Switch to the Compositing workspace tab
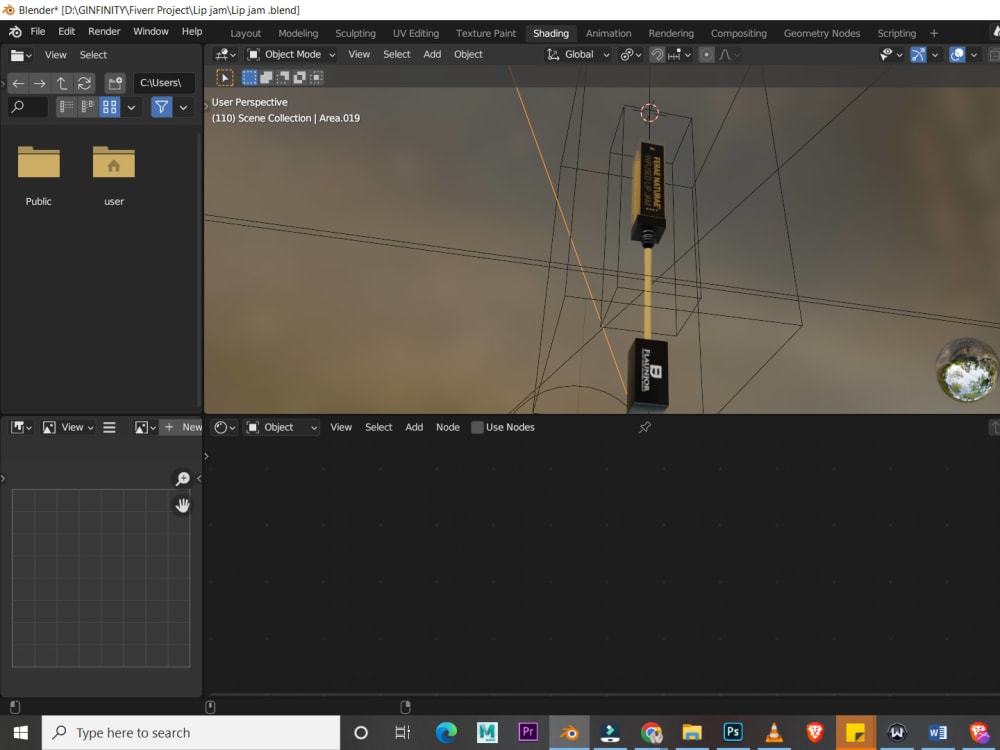This screenshot has width=1000, height=750. click(x=739, y=33)
